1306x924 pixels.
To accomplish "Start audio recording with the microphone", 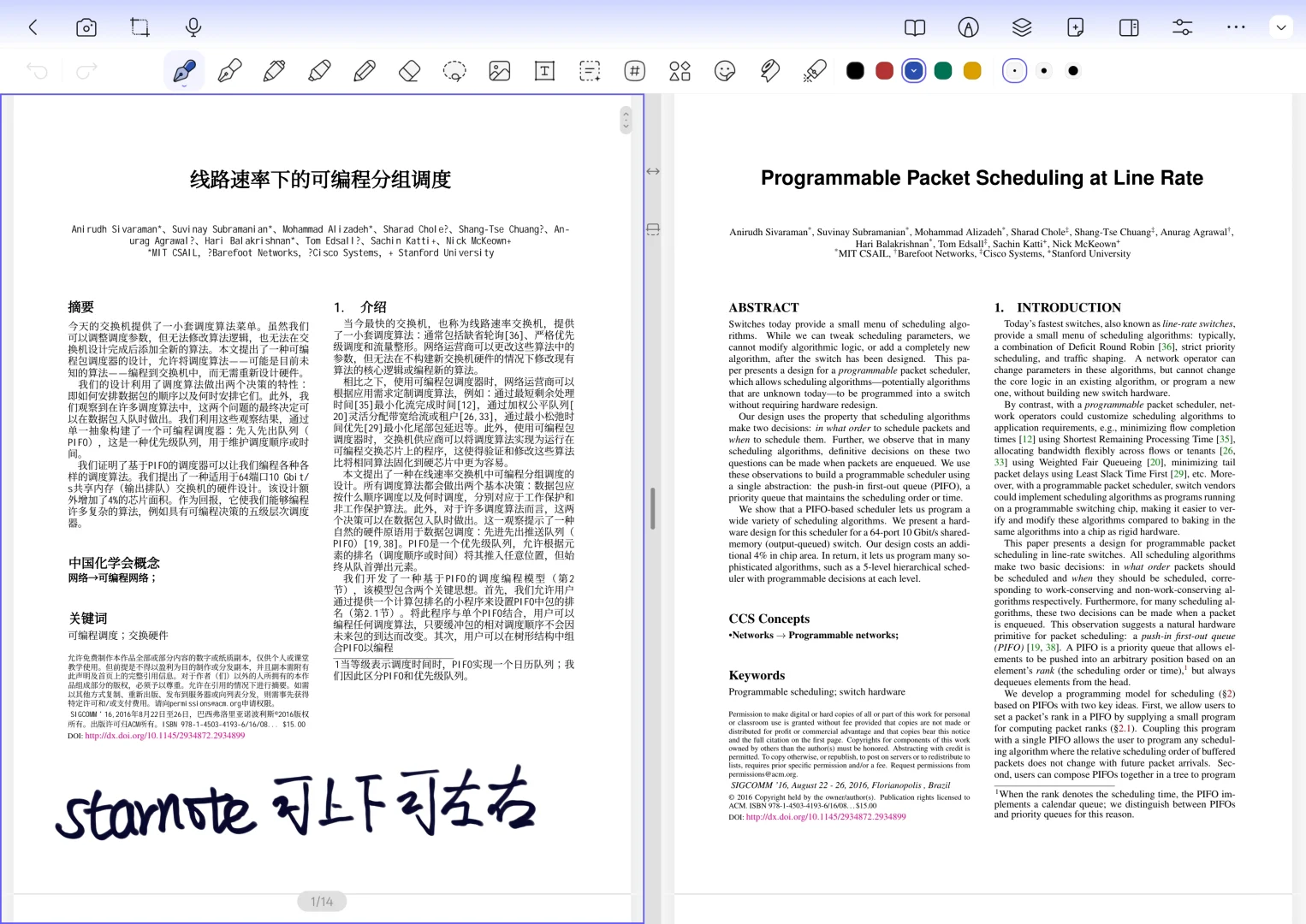I will [193, 27].
